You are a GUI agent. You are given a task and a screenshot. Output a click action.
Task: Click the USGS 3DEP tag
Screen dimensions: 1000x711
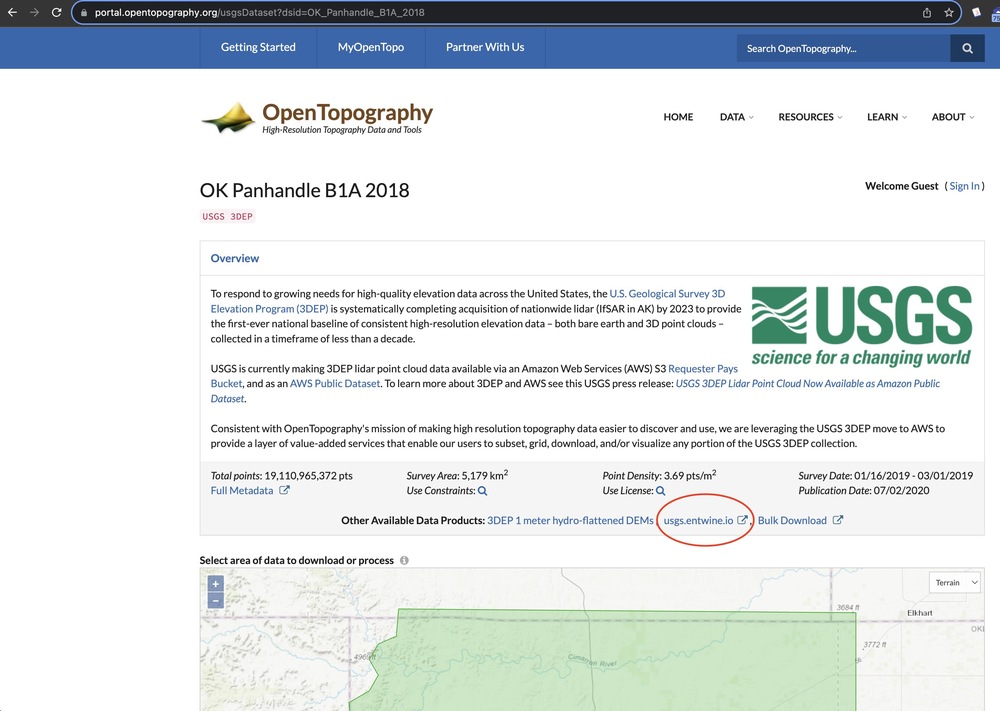coord(227,217)
